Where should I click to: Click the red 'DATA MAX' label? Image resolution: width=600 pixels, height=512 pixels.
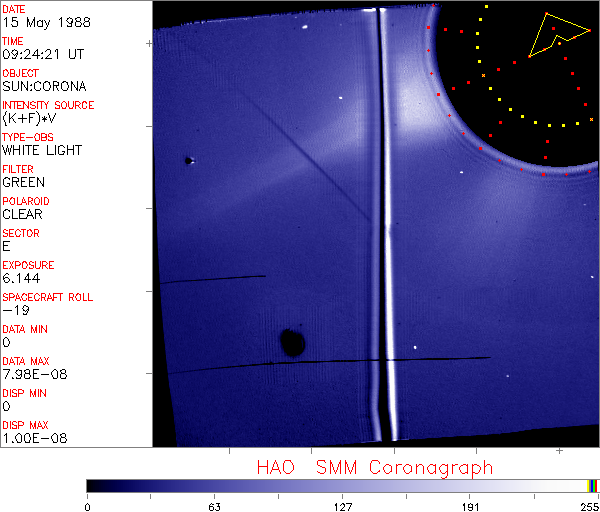[26, 361]
